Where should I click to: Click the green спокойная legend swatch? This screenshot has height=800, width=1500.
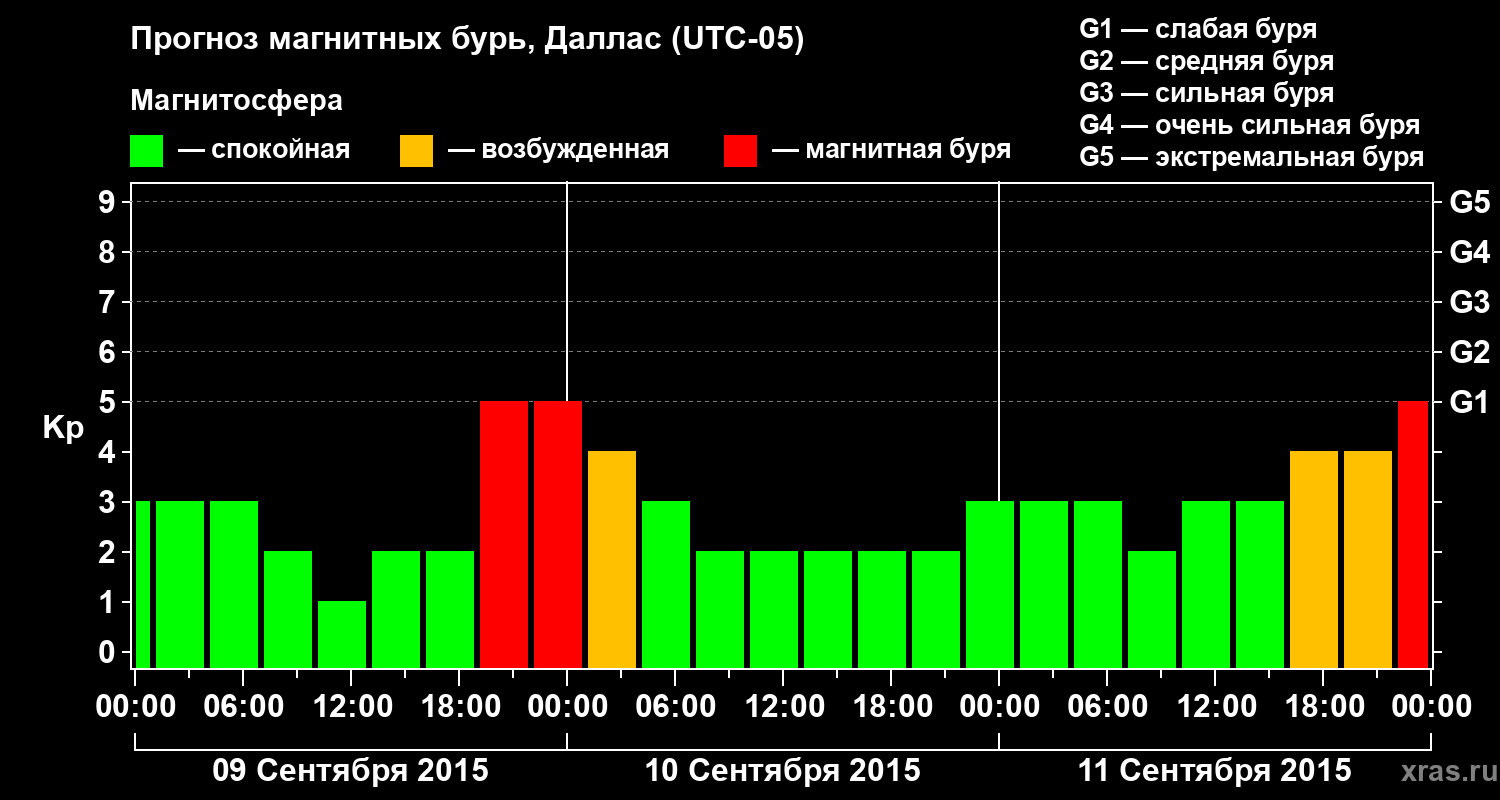147,150
